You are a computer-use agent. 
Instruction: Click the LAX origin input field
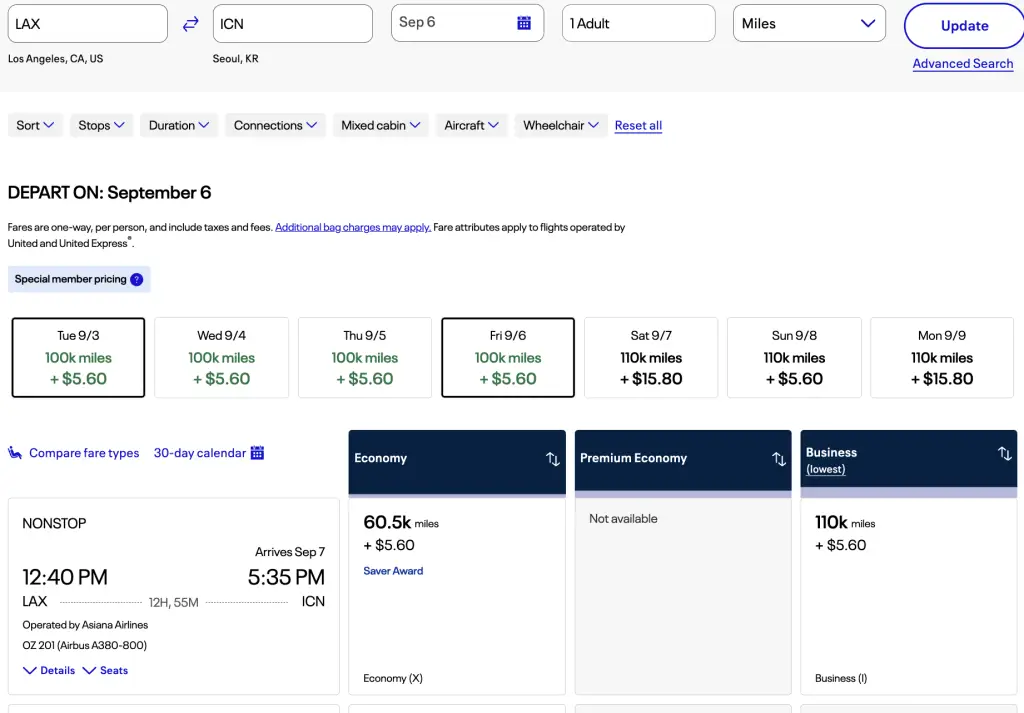(x=88, y=24)
